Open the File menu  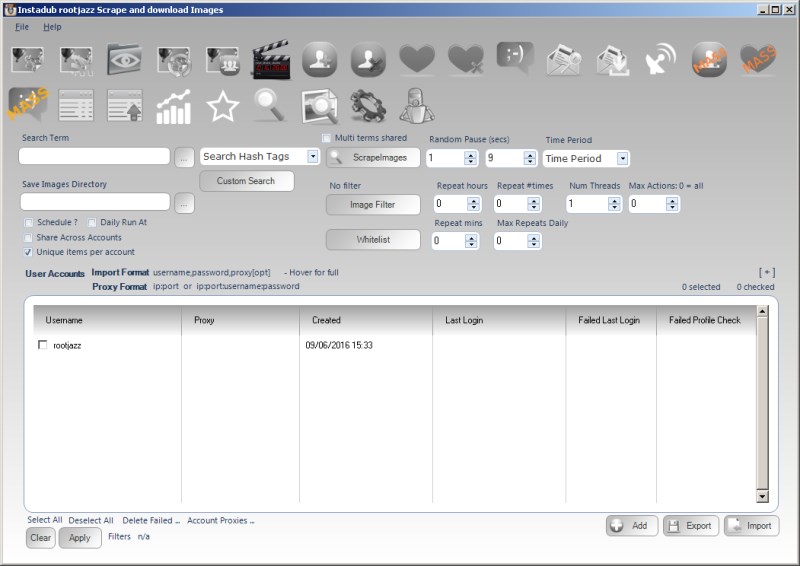pos(22,27)
